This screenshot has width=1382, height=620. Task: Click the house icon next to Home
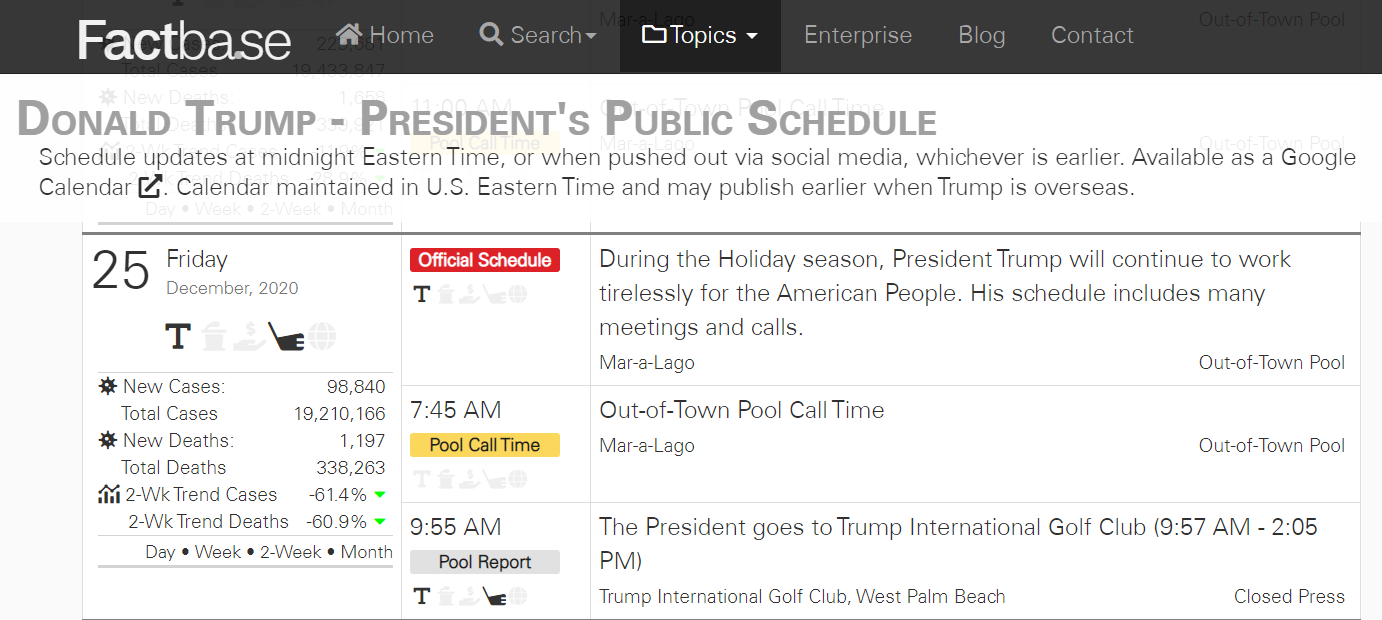pyautogui.click(x=349, y=35)
